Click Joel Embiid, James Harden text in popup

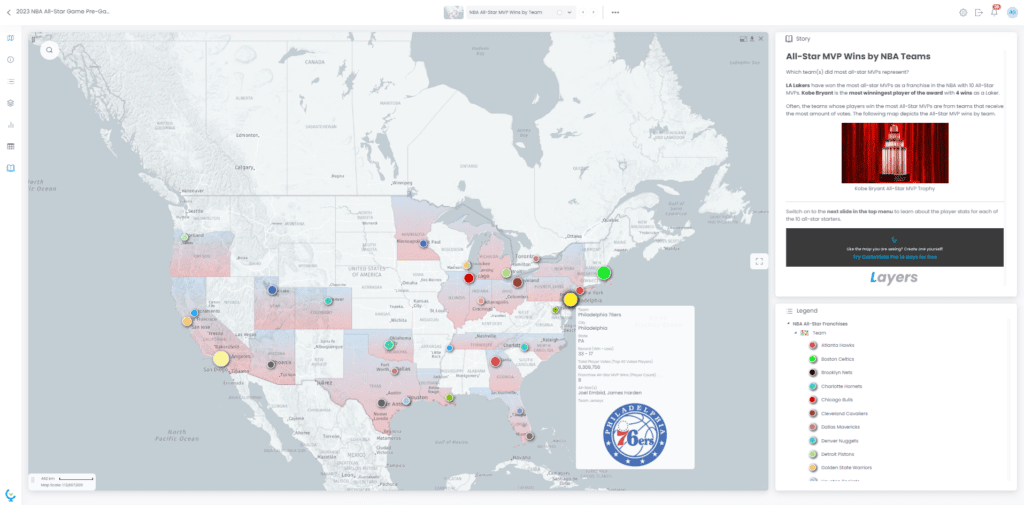[609, 393]
